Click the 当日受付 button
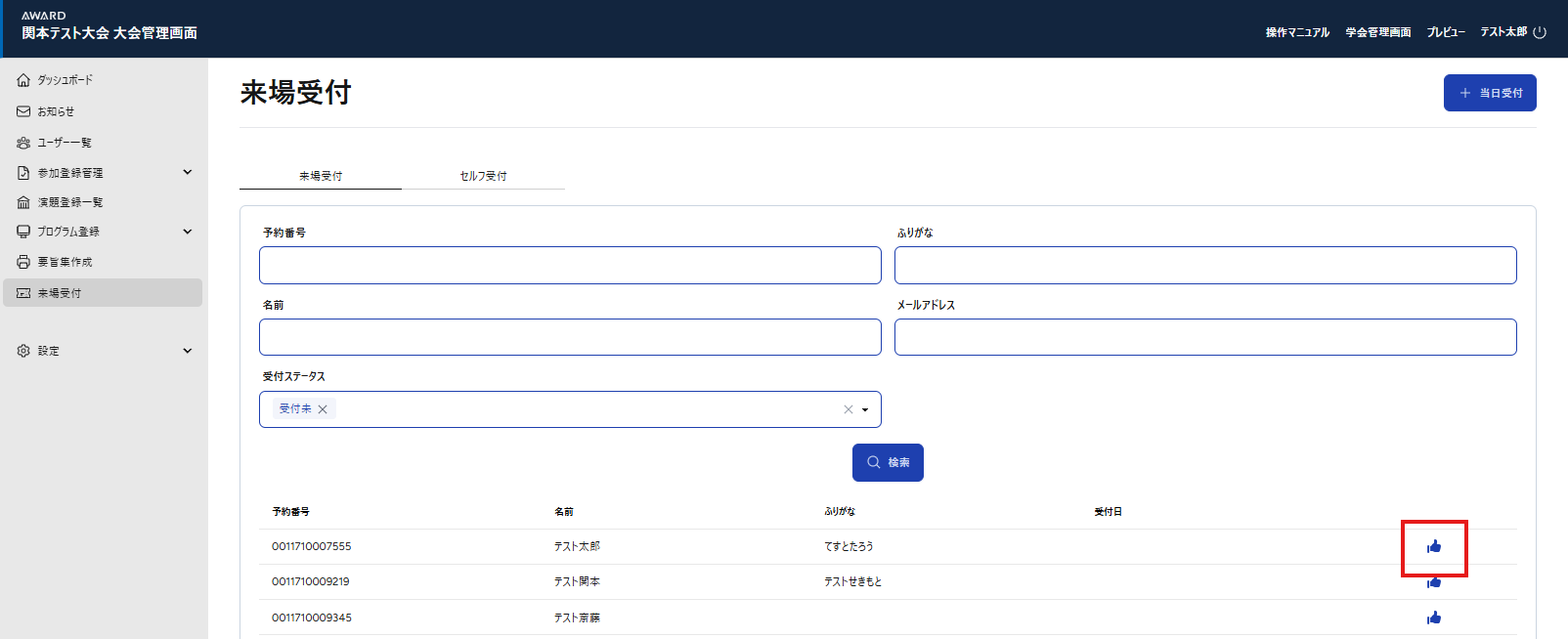The width and height of the screenshot is (1568, 639). point(1490,93)
